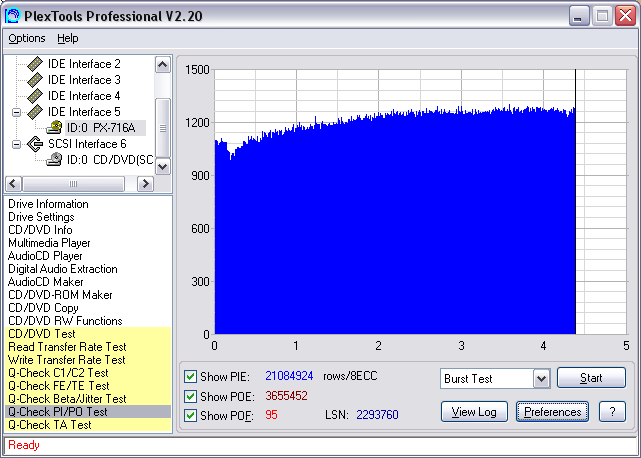The image size is (641, 458).
Task: Click the View Log button
Action: coord(474,412)
